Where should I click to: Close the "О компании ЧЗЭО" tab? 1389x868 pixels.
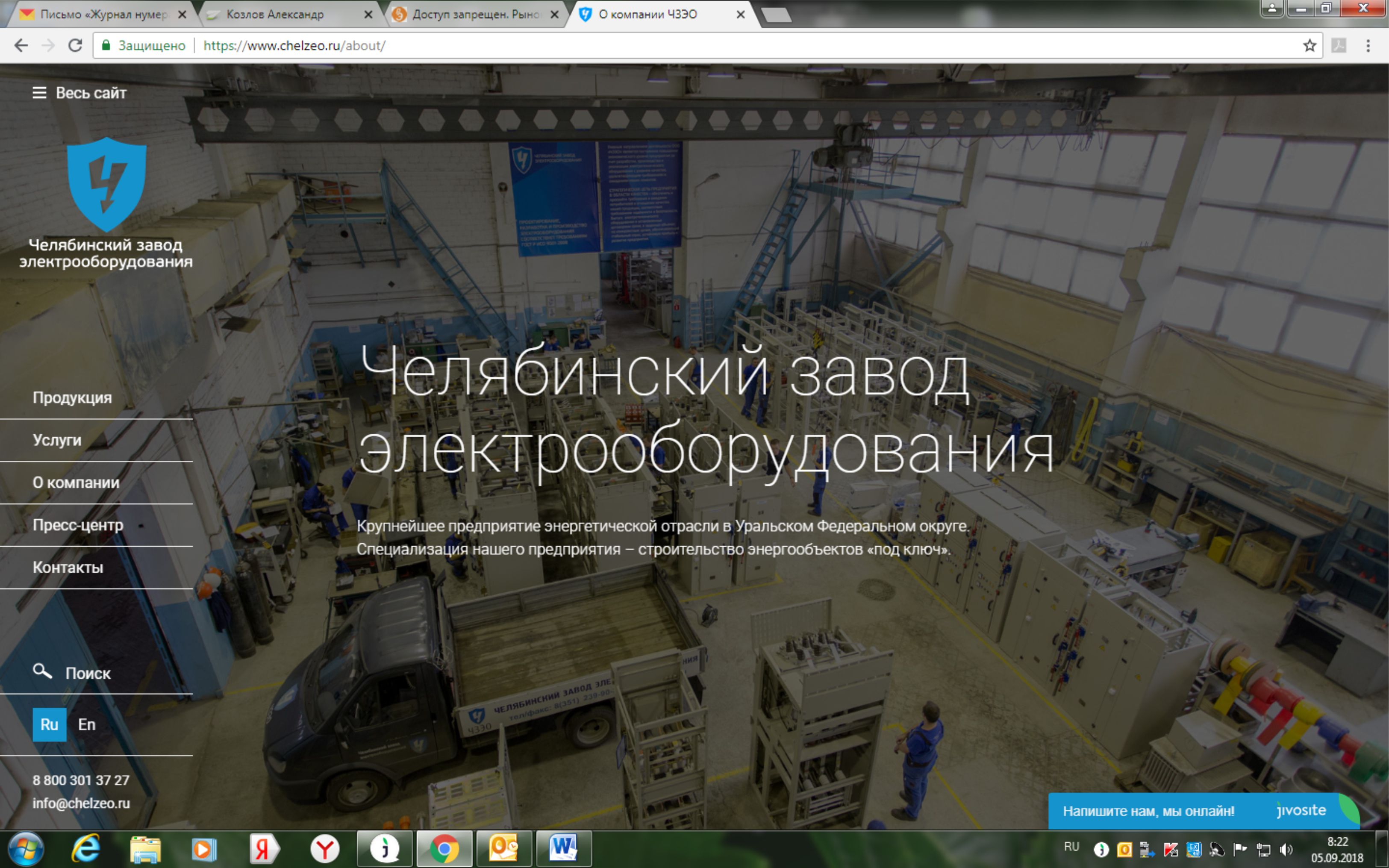click(740, 15)
